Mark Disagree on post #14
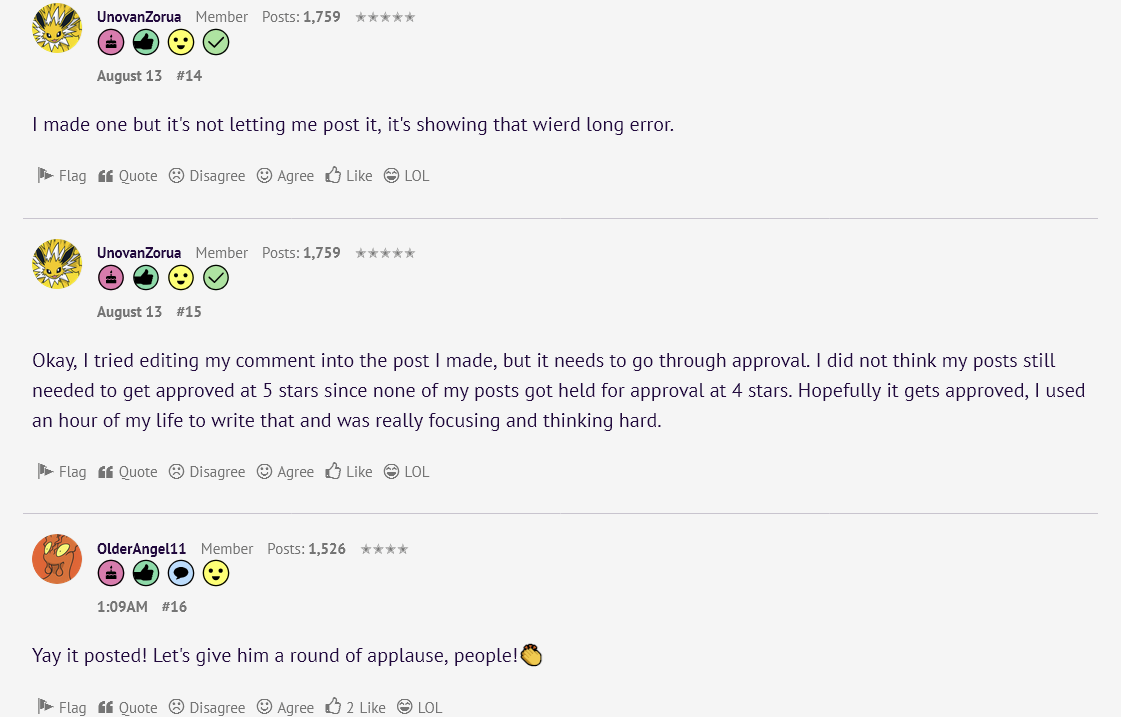 207,176
